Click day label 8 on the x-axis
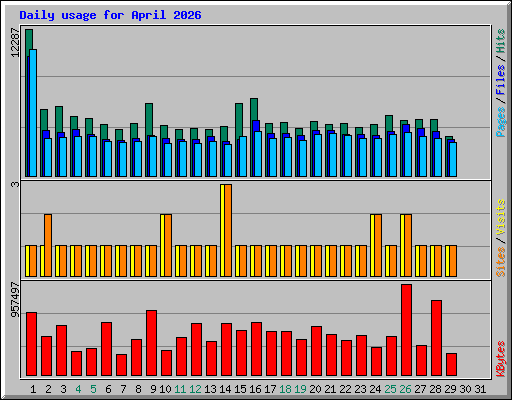Image resolution: width=512 pixels, height=400 pixels. click(x=138, y=389)
